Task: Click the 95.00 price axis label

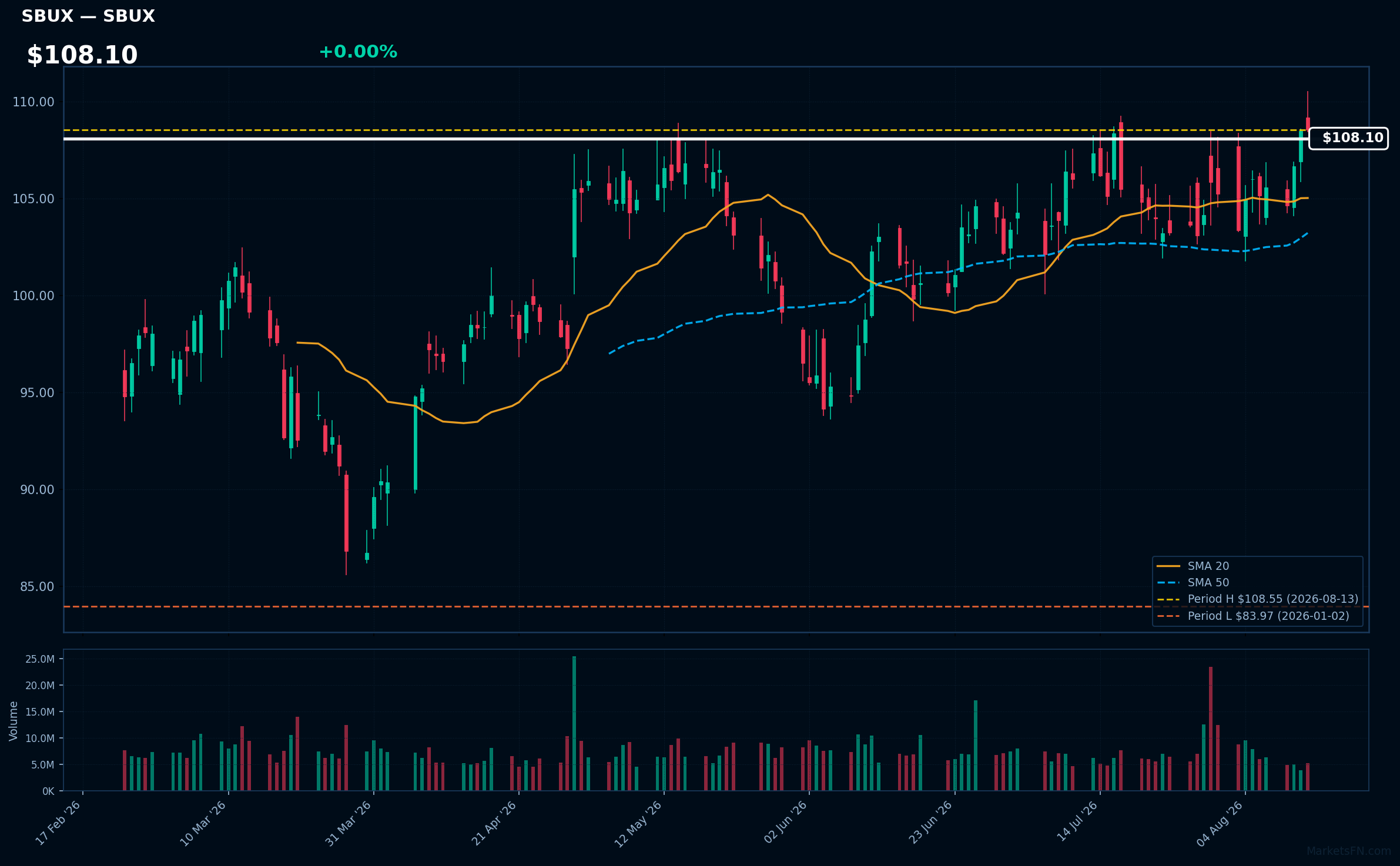Action: (x=37, y=393)
